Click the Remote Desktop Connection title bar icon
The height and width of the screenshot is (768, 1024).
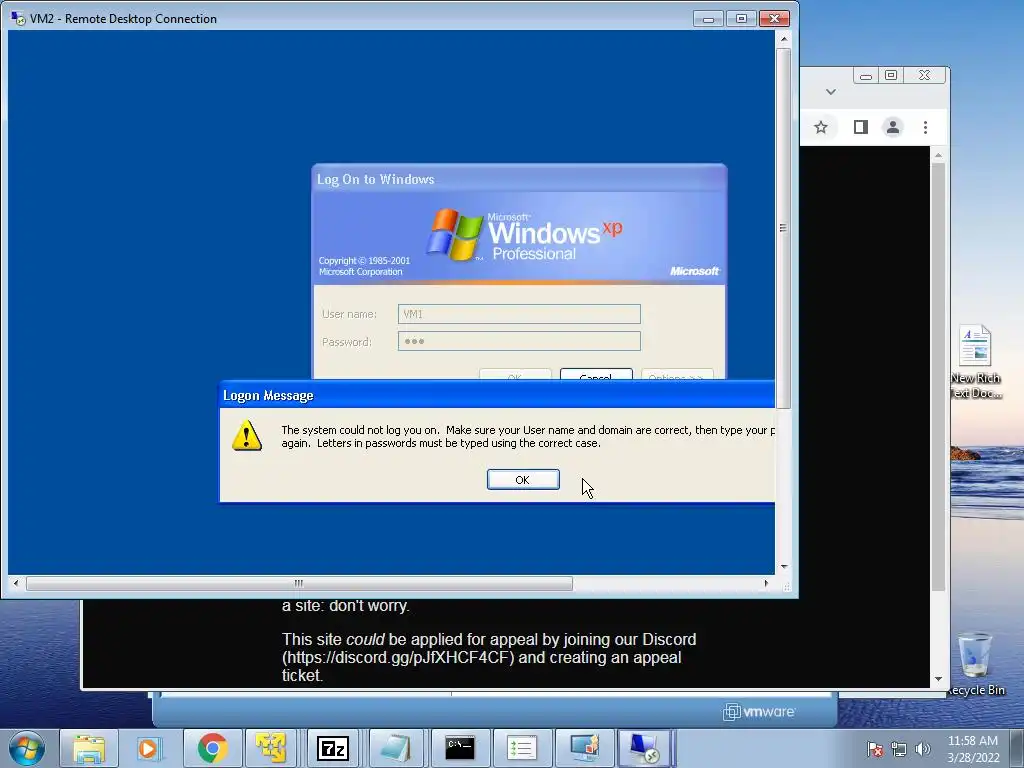[18, 18]
